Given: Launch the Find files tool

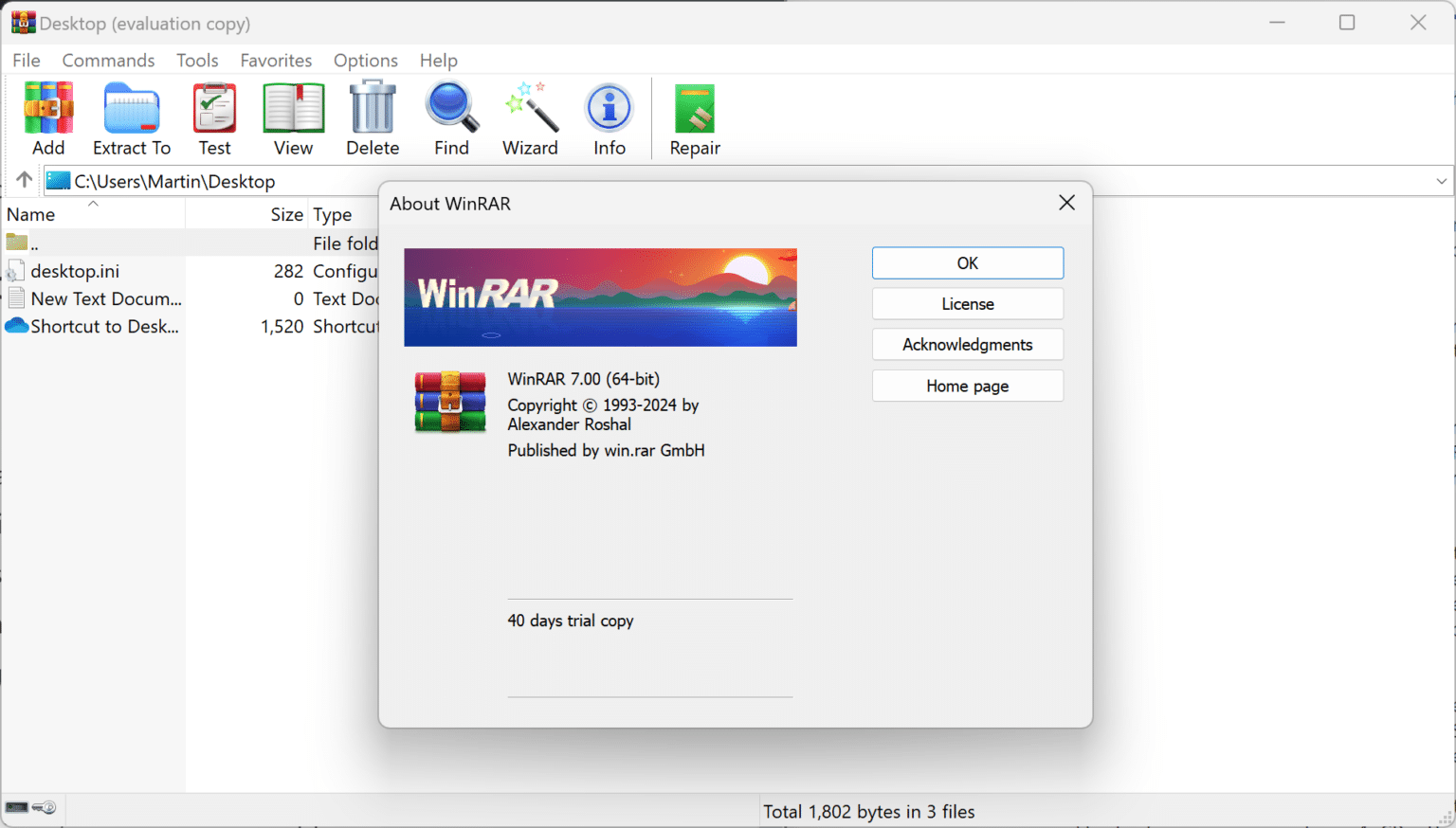Looking at the screenshot, I should pos(450,114).
